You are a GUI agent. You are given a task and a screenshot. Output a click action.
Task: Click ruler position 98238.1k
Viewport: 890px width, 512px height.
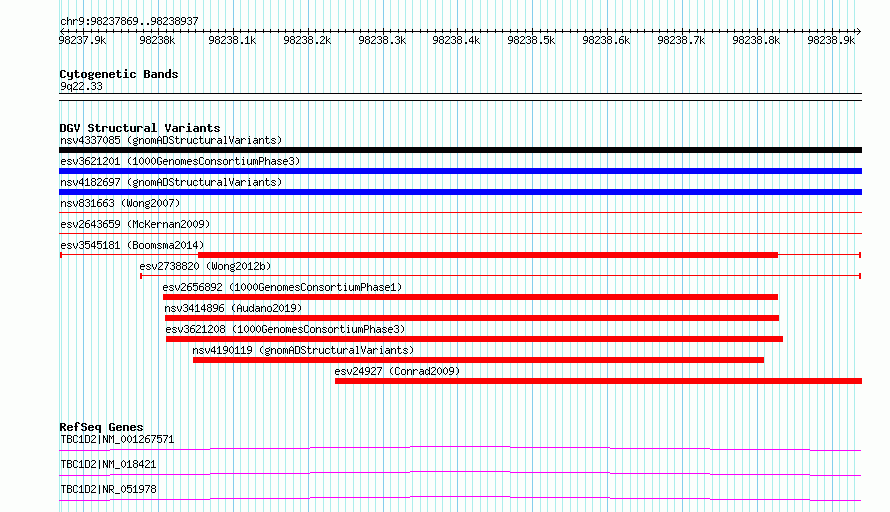232,40
